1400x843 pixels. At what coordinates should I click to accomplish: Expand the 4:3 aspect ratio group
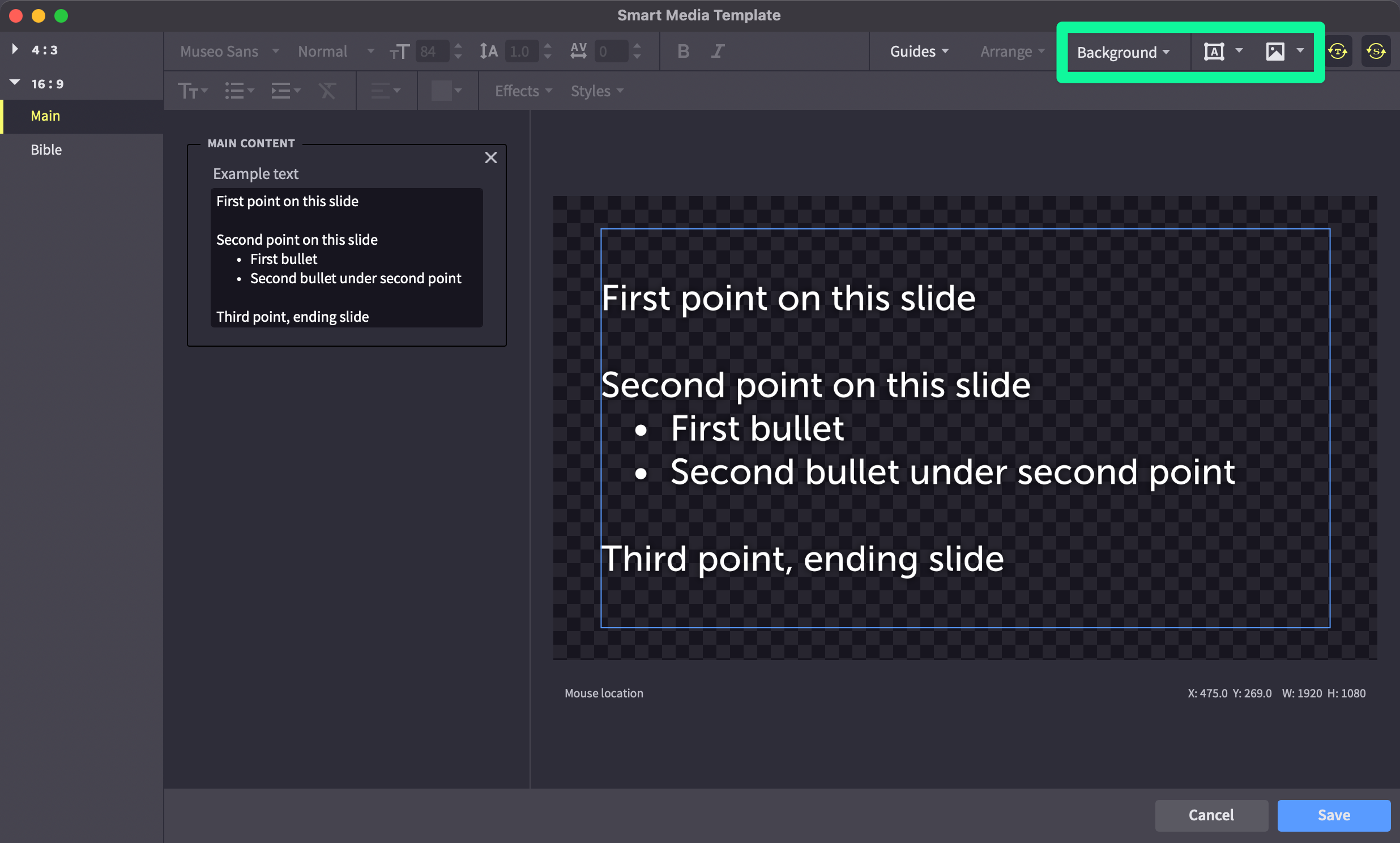(x=15, y=49)
